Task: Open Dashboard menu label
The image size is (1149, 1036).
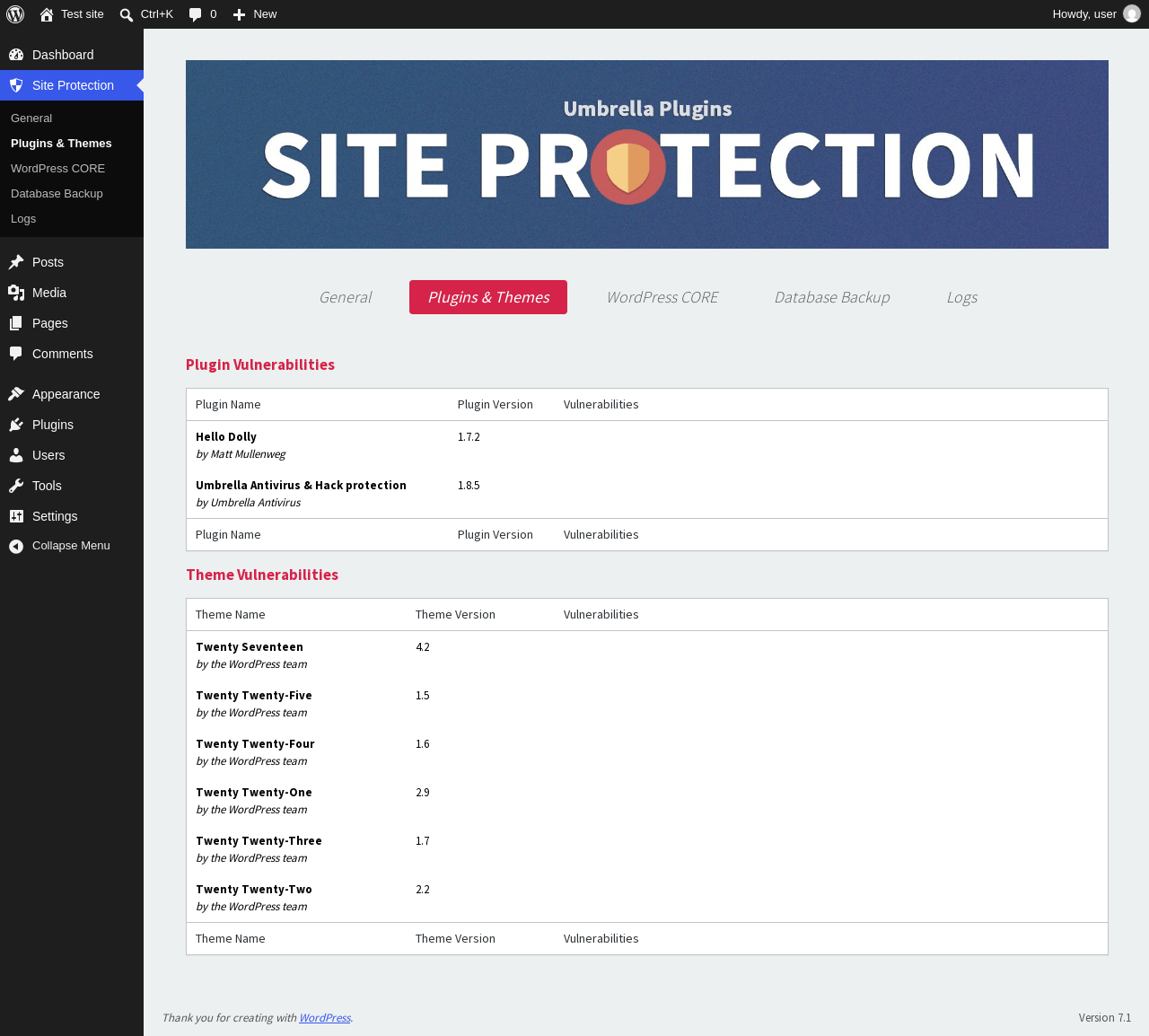Action: coord(63,55)
